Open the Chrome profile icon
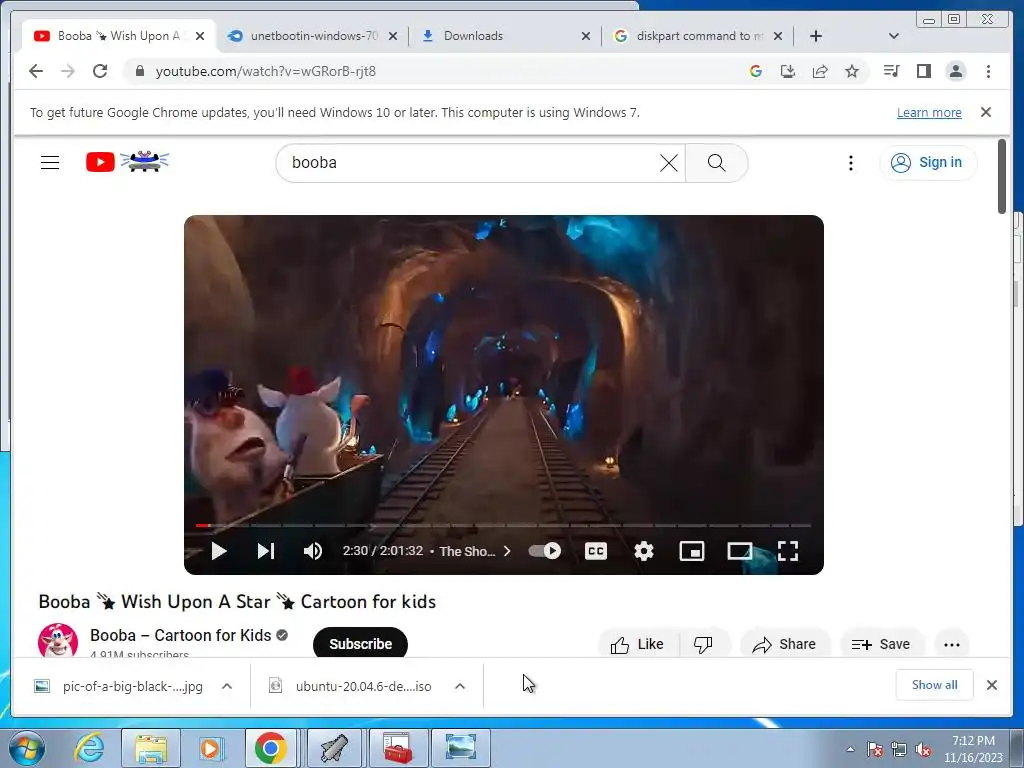The width and height of the screenshot is (1024, 768). click(x=956, y=71)
